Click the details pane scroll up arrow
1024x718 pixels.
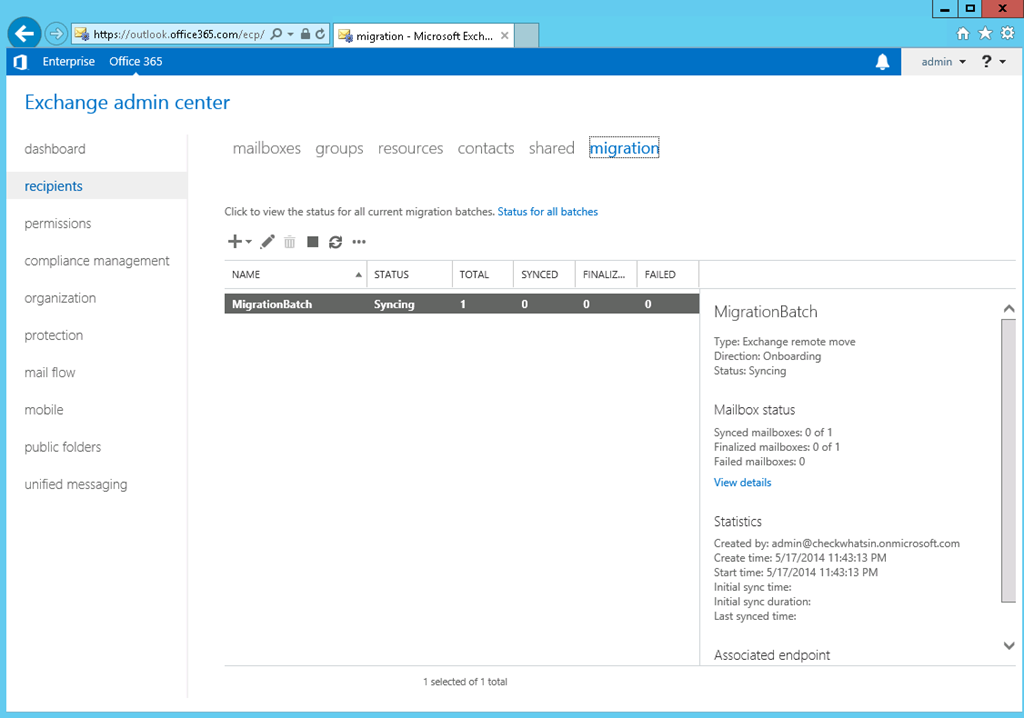pyautogui.click(x=1009, y=308)
